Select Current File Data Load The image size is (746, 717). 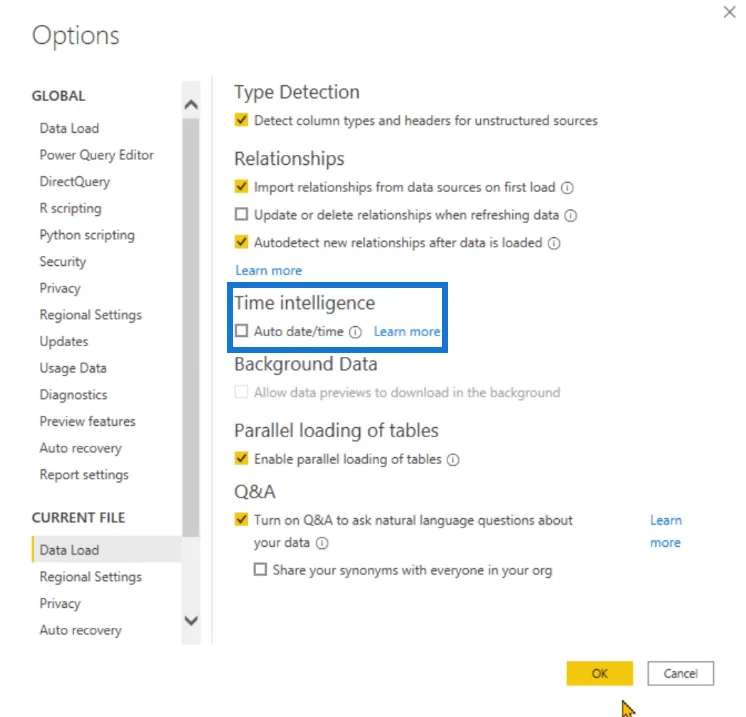[x=107, y=550]
